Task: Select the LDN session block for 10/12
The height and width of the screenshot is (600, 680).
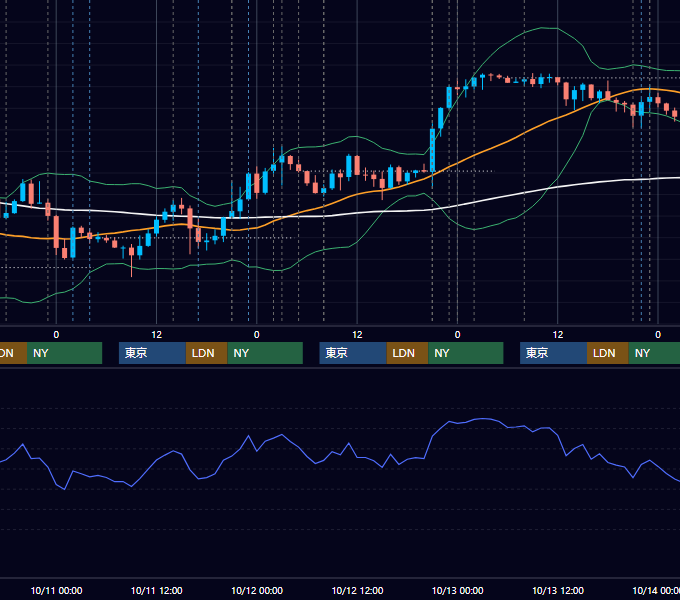Action: point(407,353)
